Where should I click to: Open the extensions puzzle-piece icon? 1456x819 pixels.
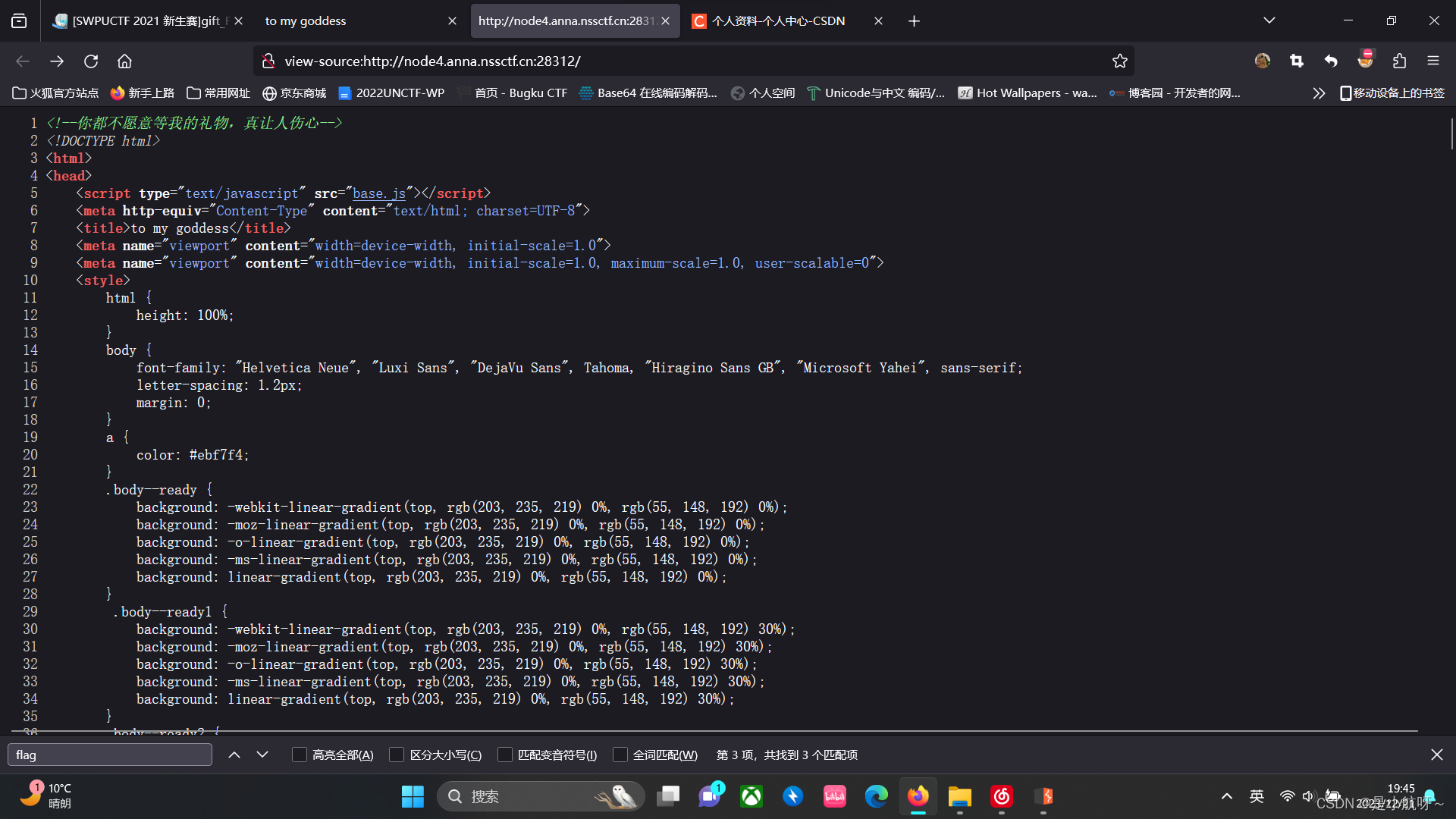[x=1400, y=61]
